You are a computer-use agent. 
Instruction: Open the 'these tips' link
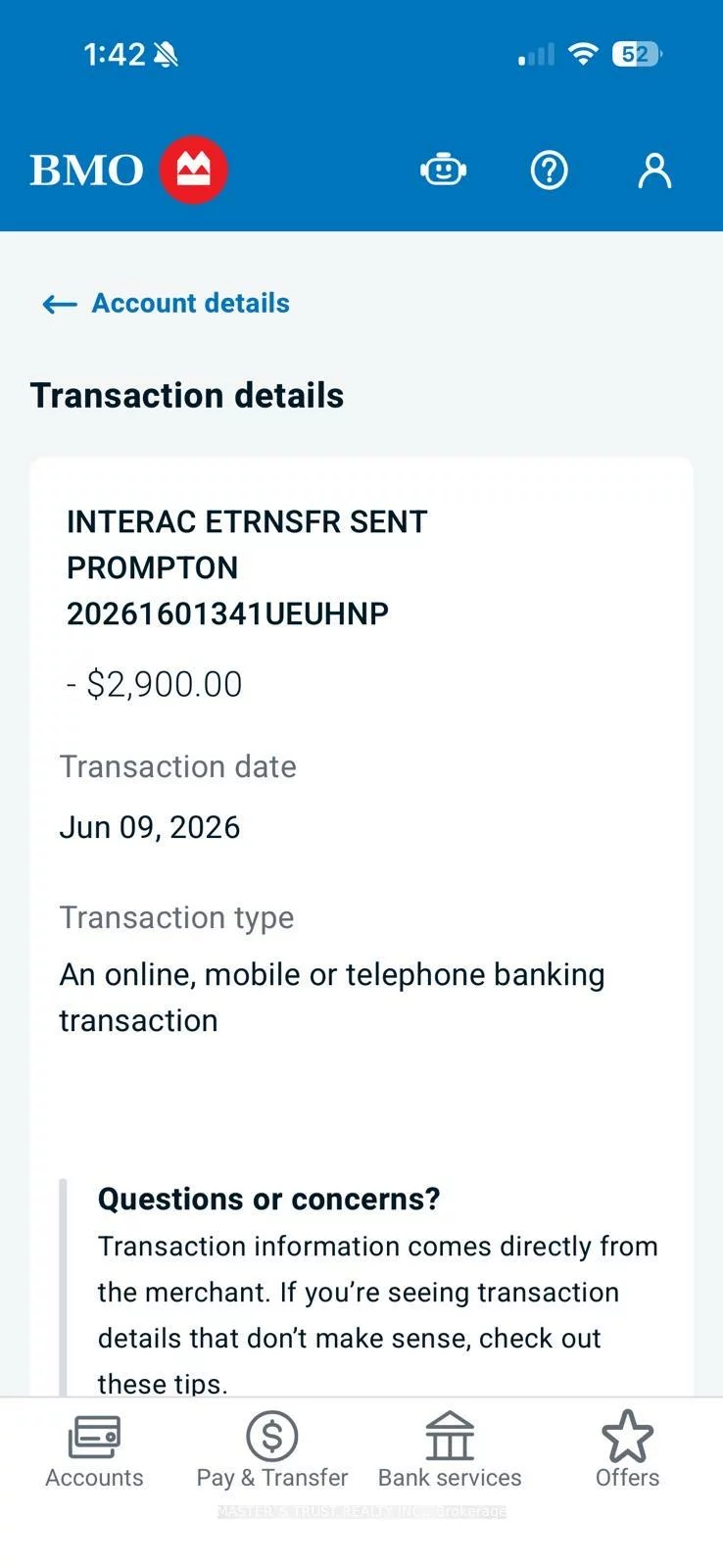click(x=163, y=1384)
